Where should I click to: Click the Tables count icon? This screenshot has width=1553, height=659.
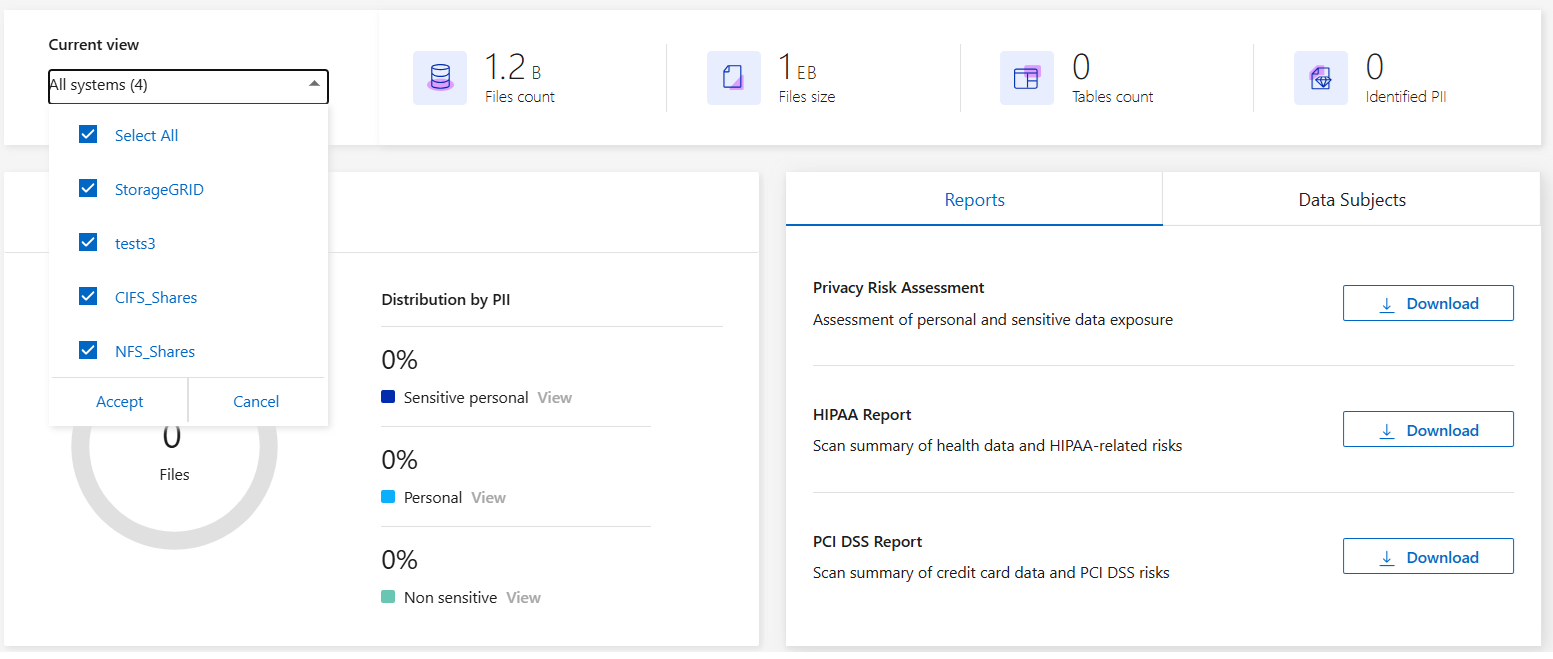tap(1026, 78)
